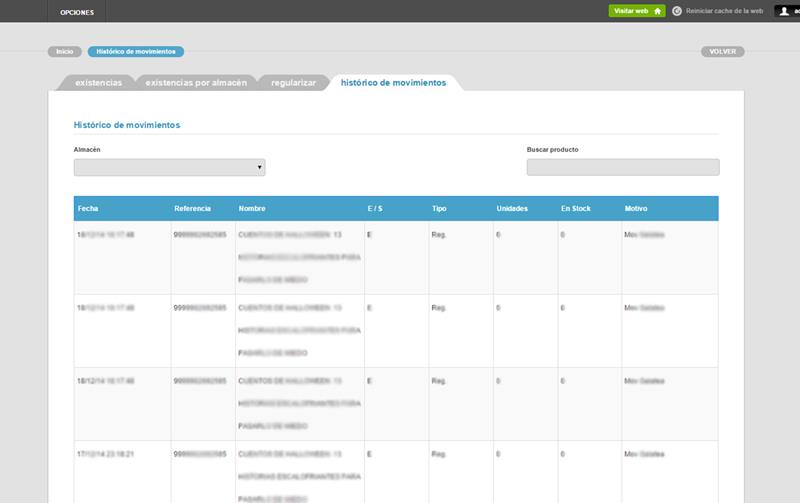Click the Motivo column header

(636, 209)
